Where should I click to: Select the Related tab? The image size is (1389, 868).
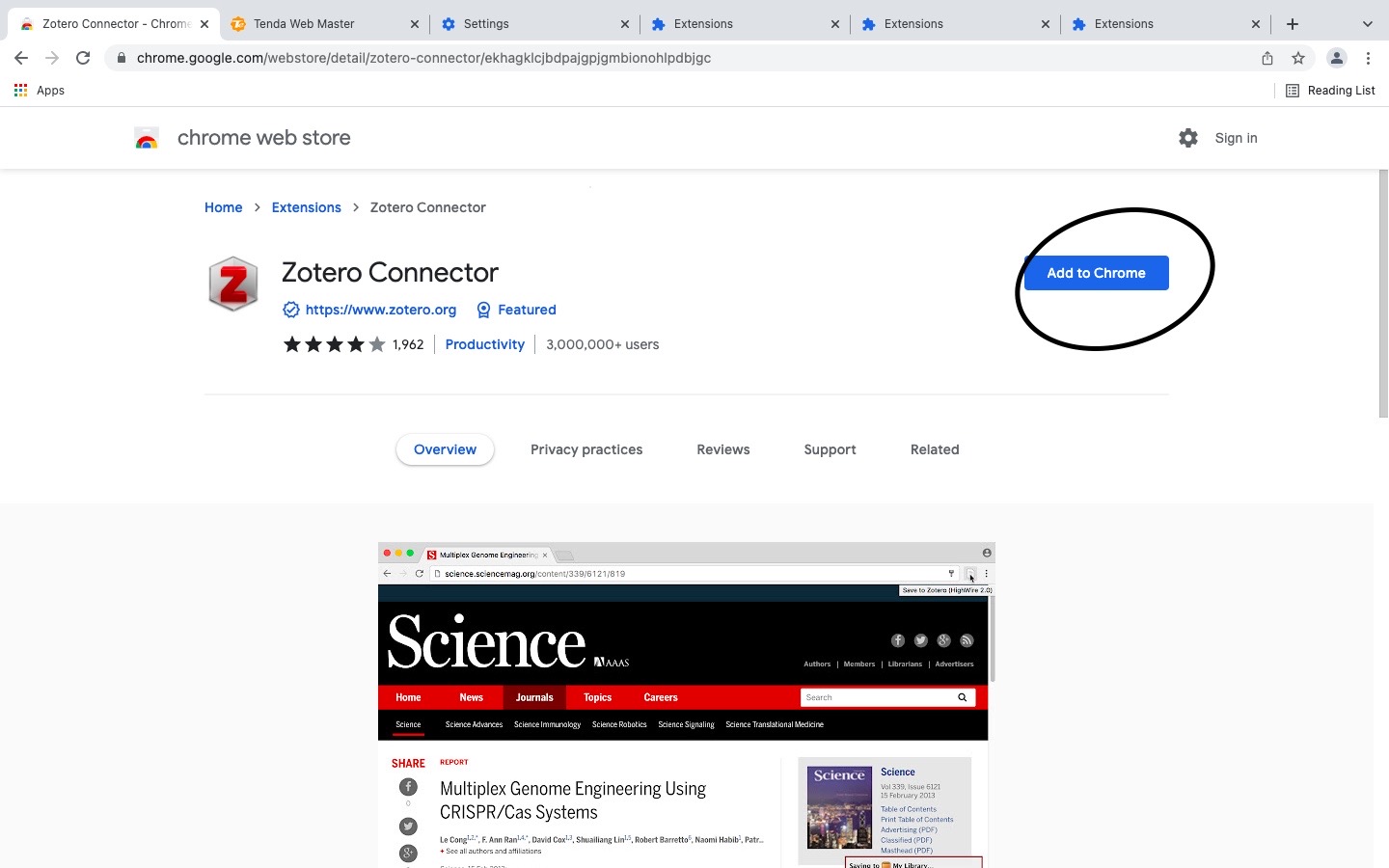tap(935, 449)
